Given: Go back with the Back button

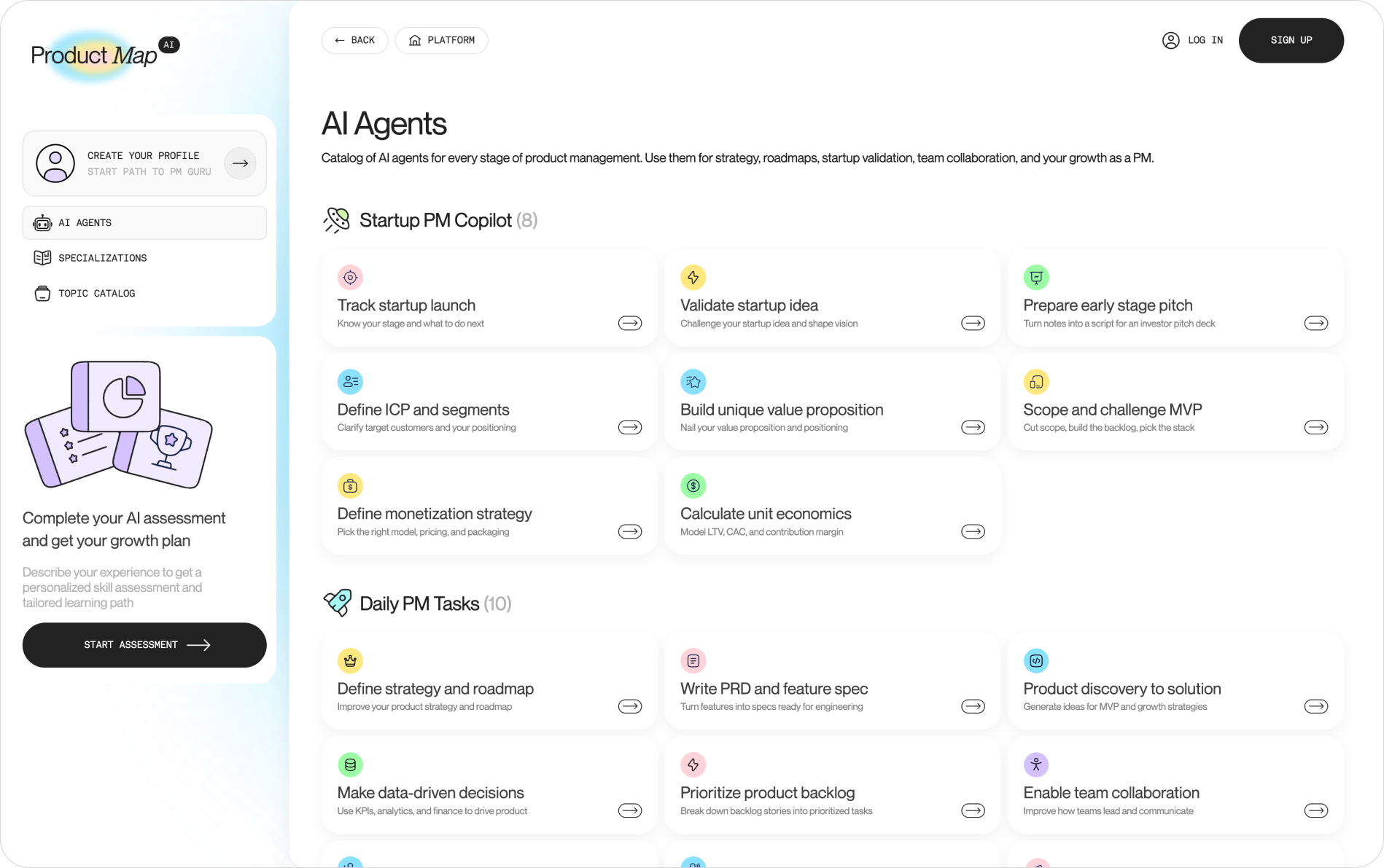Looking at the screenshot, I should (354, 40).
